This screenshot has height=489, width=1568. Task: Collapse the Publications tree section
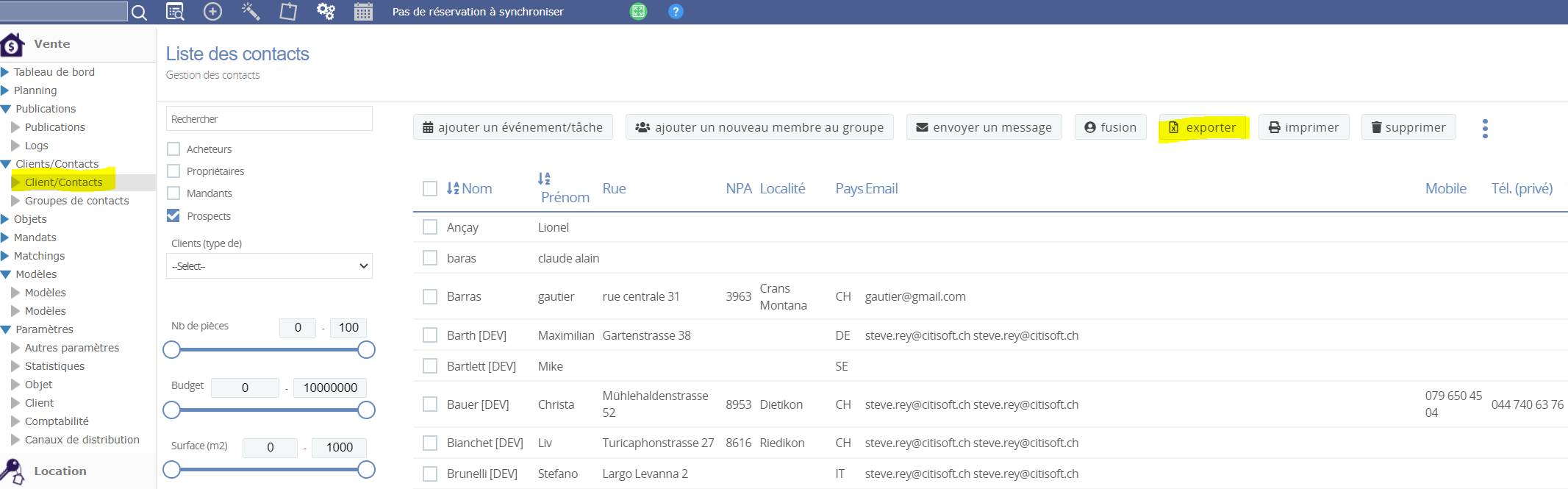point(7,109)
